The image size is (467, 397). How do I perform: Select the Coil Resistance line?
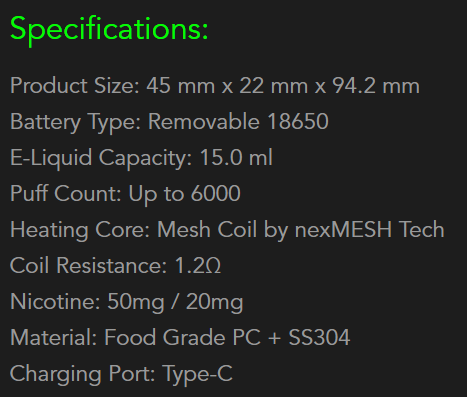click(115, 265)
